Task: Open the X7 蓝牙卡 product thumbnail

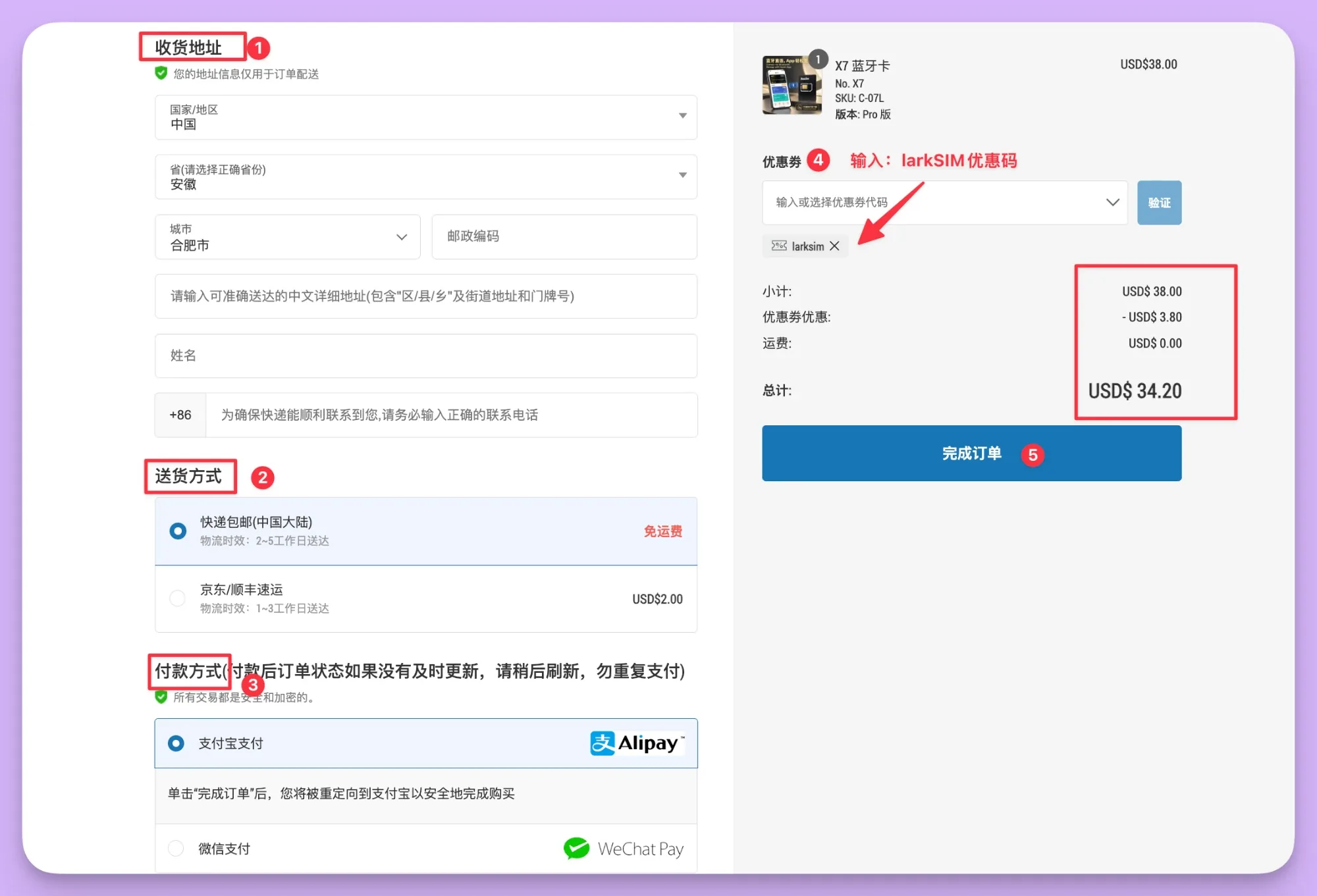Action: (792, 86)
